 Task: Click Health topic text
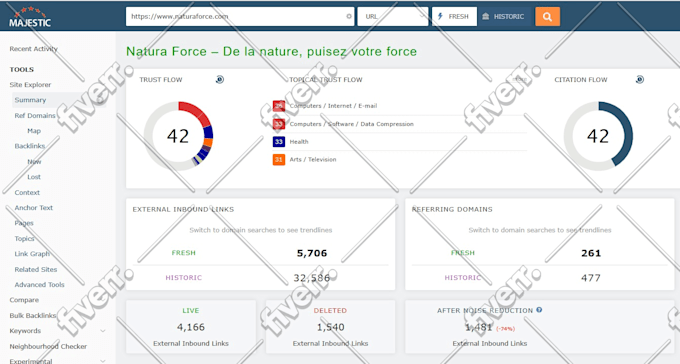click(x=299, y=142)
